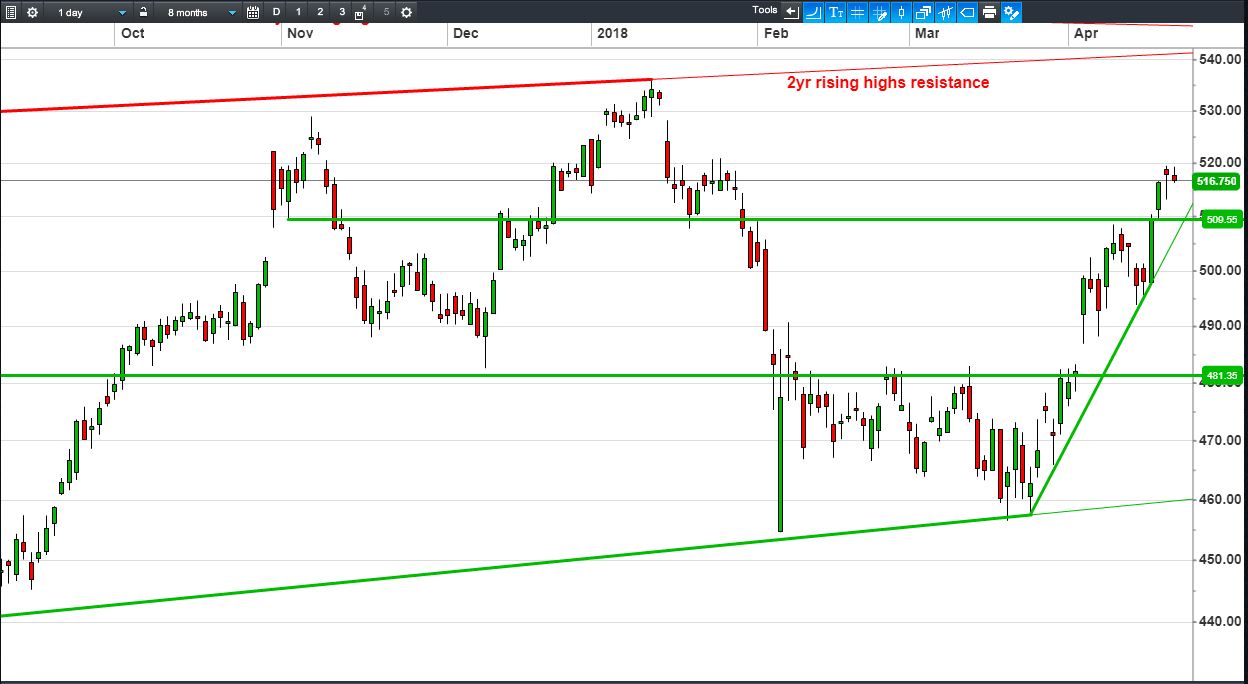The width and height of the screenshot is (1248, 684).
Task: Click the 2018 label on time axis
Action: pyautogui.click(x=611, y=33)
